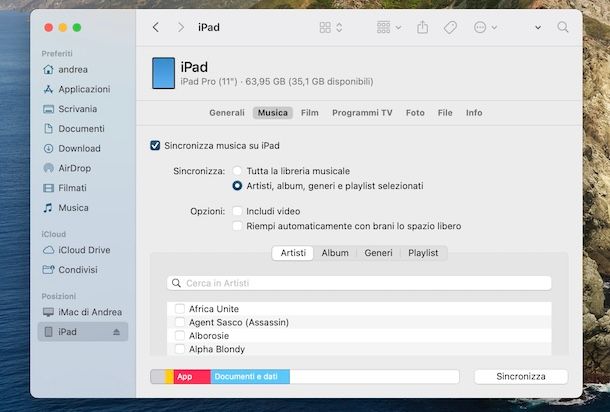Switch to icon grid view

coord(325,27)
